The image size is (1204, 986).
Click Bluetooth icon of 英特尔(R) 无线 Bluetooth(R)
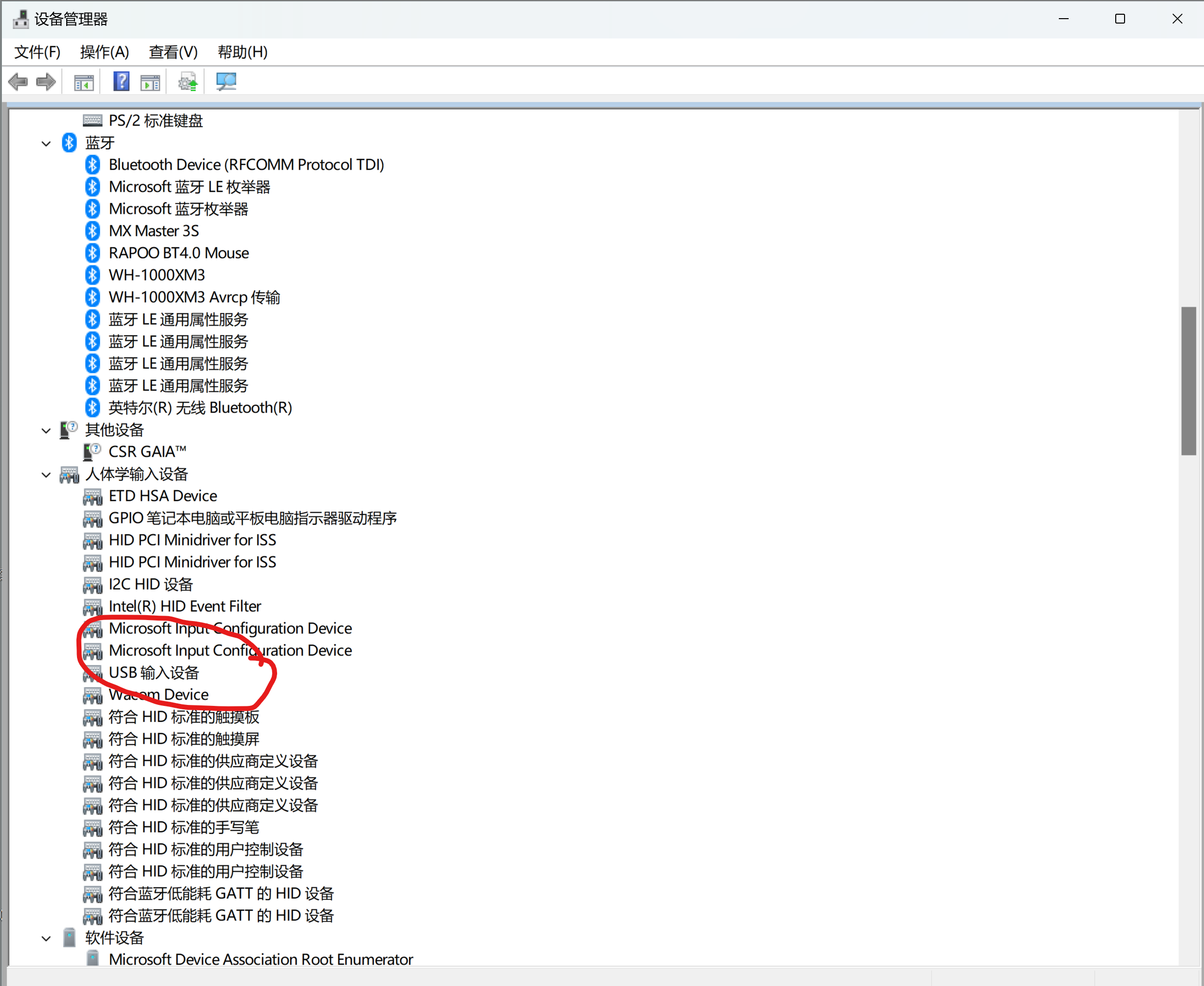click(93, 407)
